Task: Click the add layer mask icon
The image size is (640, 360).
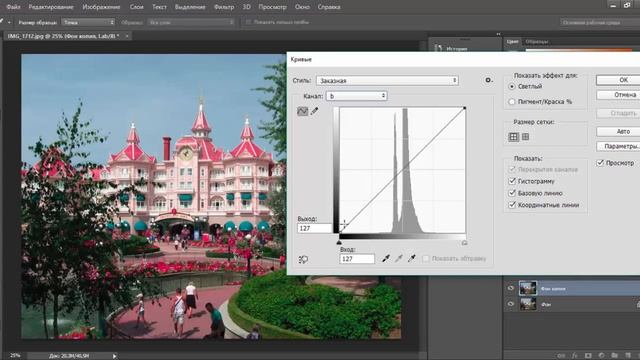Action: pyautogui.click(x=588, y=356)
